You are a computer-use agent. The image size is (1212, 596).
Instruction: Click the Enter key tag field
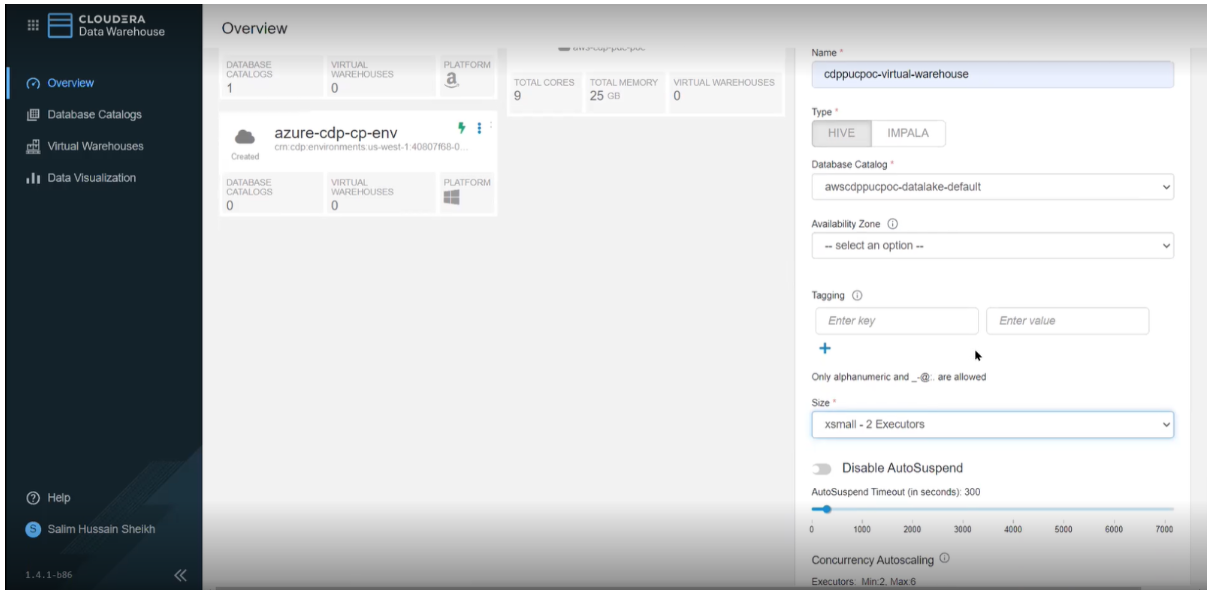tap(897, 321)
